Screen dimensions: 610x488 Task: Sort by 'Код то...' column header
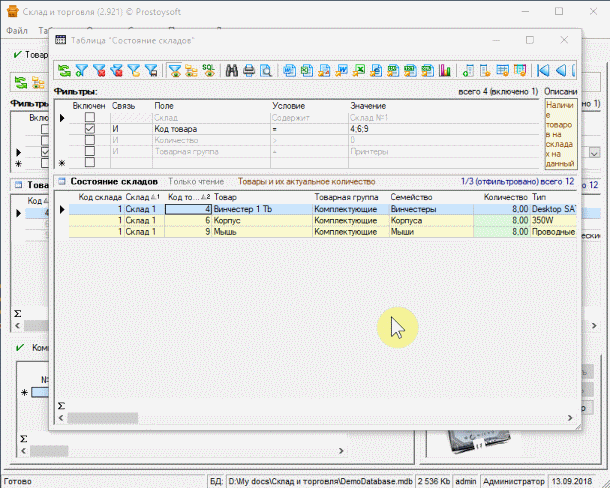tap(186, 197)
